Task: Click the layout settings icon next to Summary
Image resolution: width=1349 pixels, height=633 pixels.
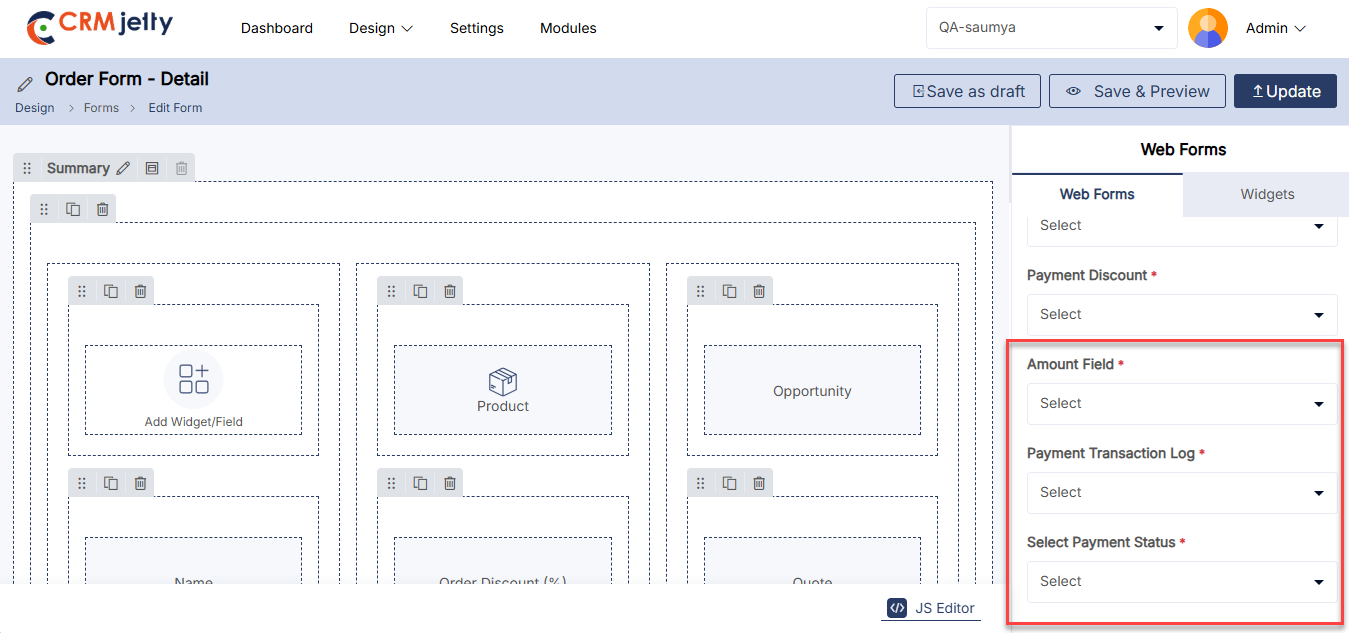Action: point(152,169)
